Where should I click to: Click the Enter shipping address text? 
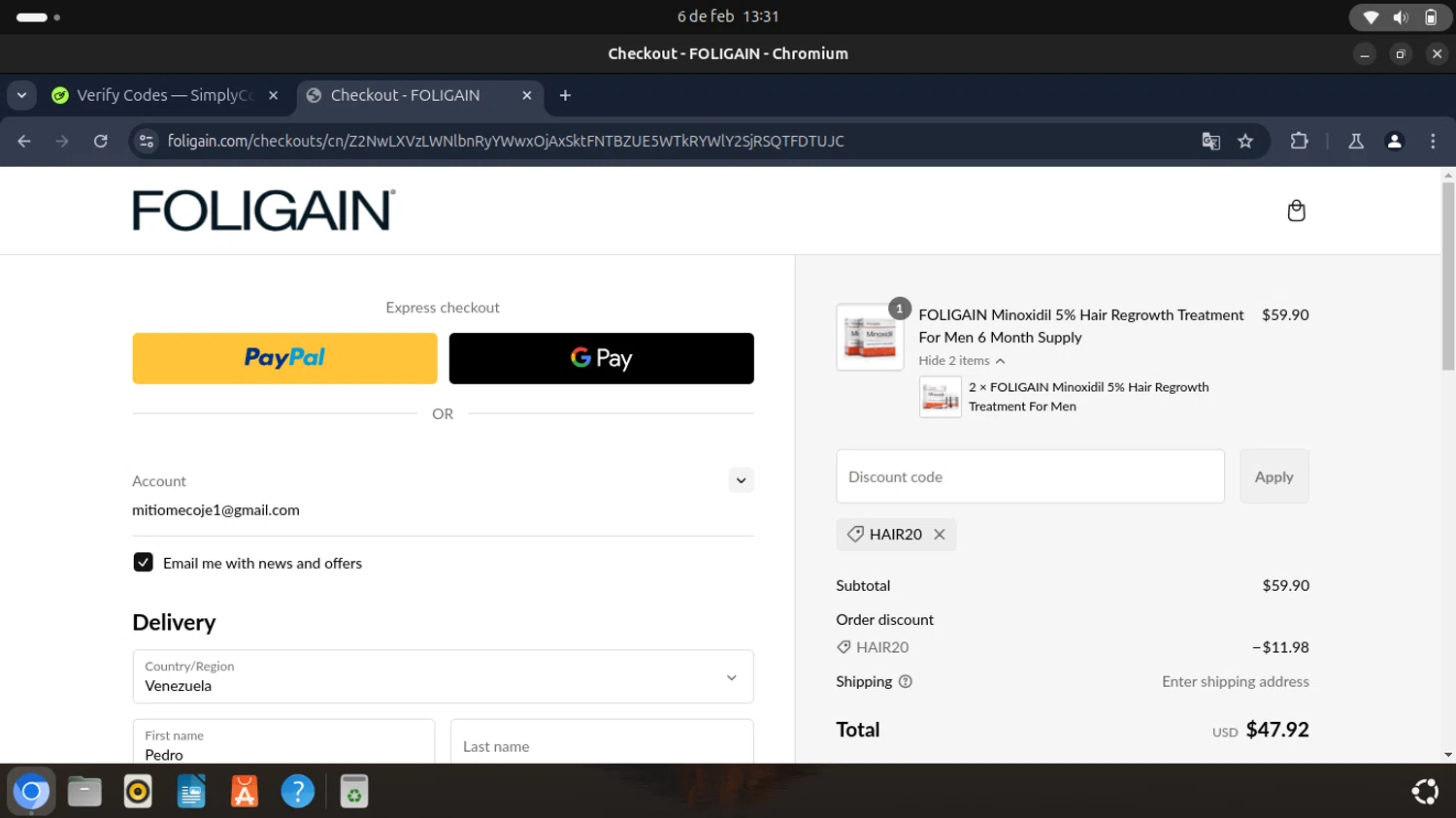[1235, 681]
